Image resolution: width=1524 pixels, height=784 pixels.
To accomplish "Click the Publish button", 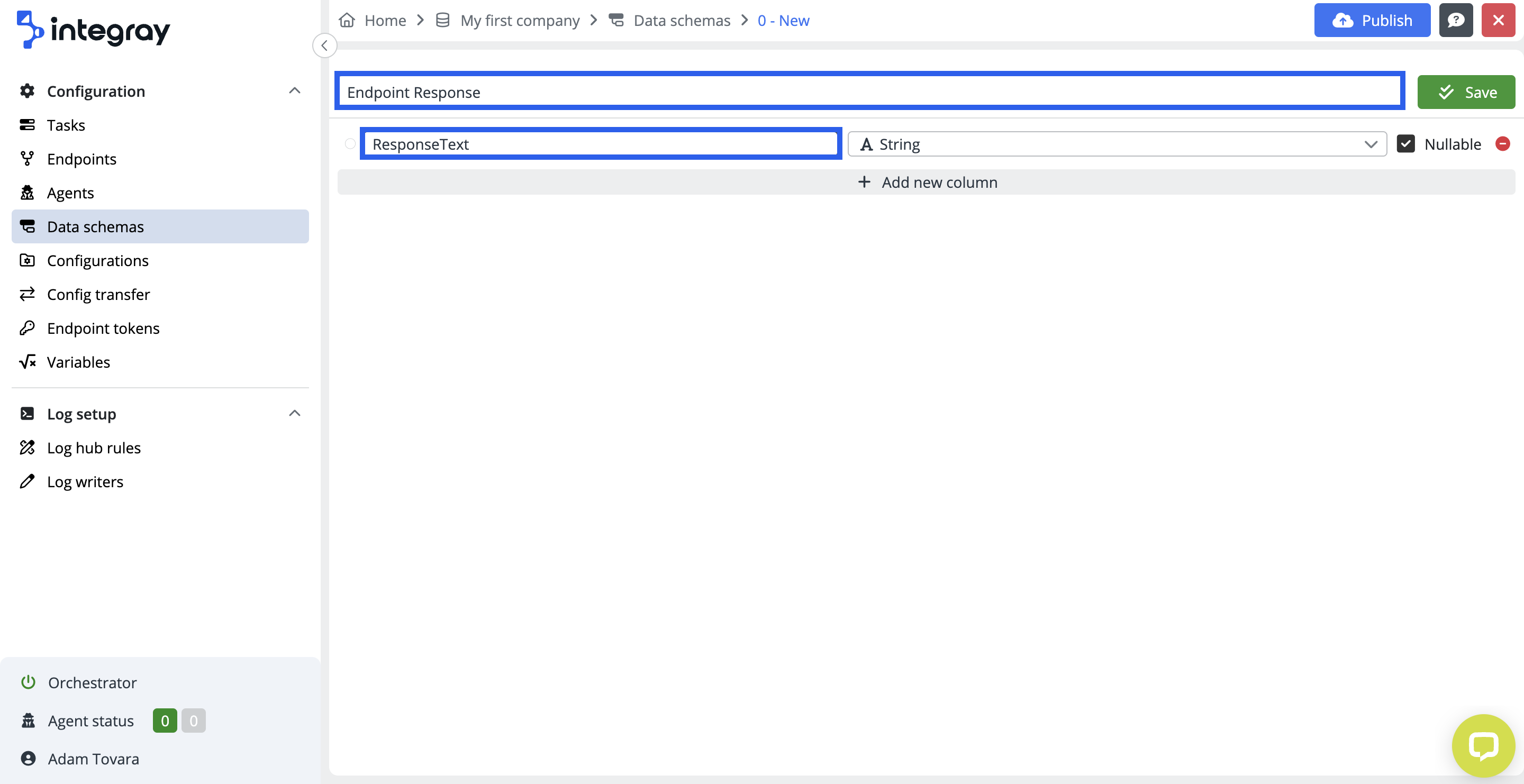I will click(x=1372, y=20).
